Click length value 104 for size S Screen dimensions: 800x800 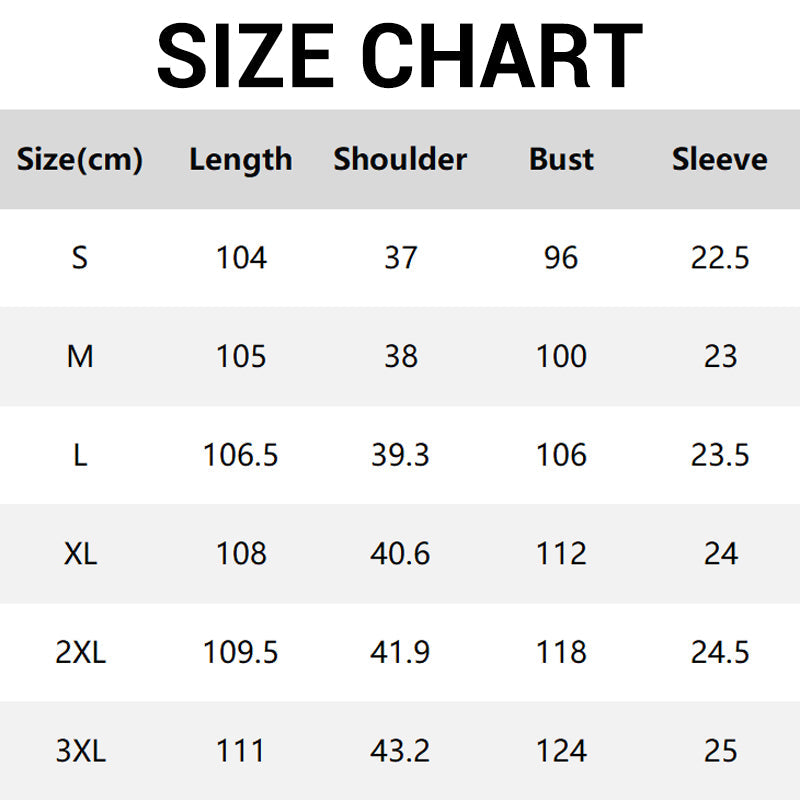(241, 258)
